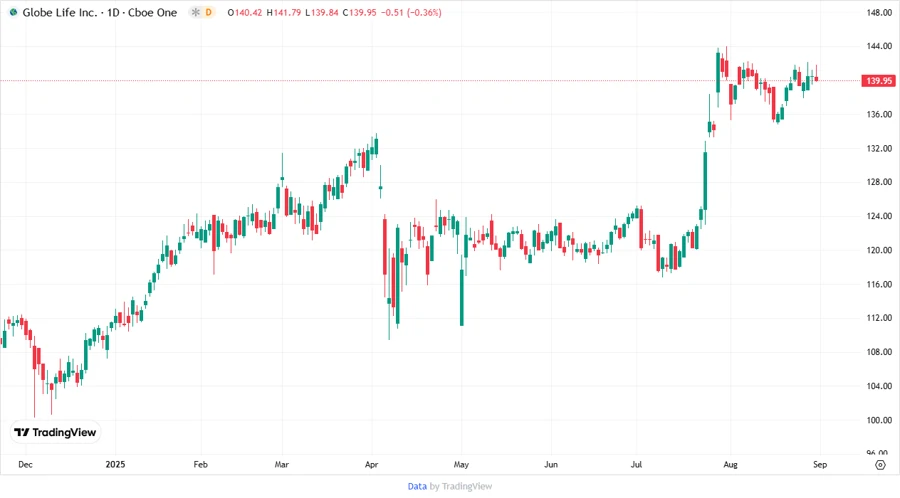900x498 pixels.
Task: Click the 120.00 price axis label
Action: [879, 250]
